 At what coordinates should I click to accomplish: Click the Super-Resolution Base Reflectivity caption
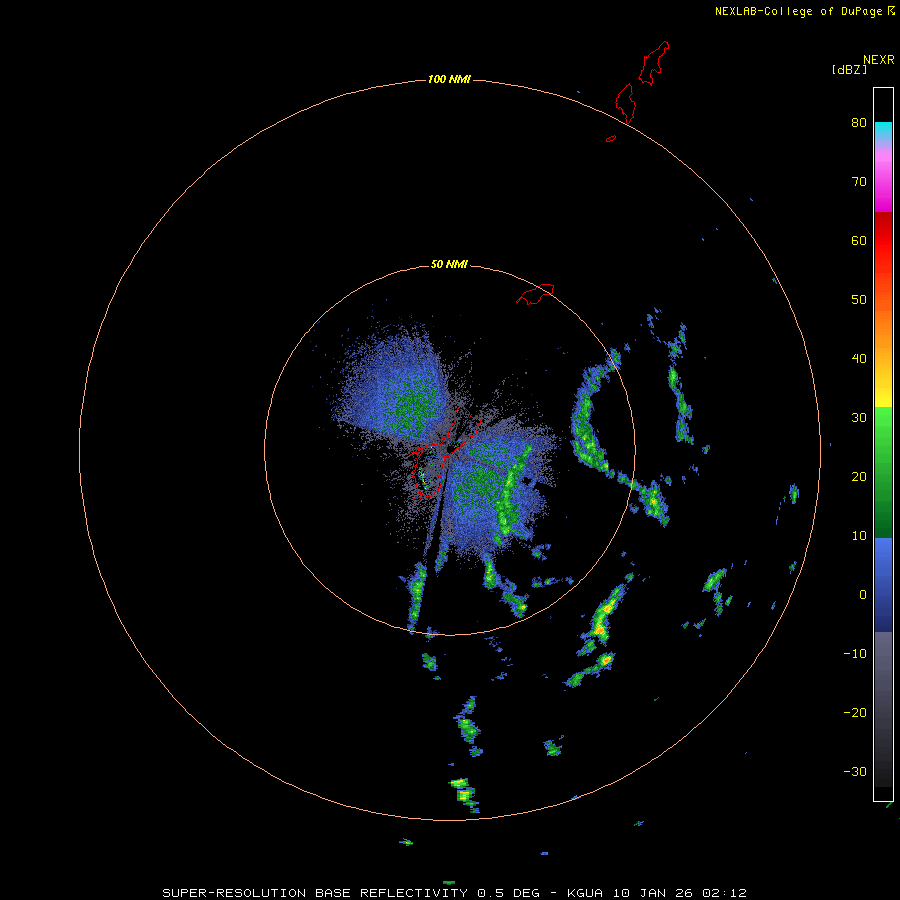pyautogui.click(x=454, y=893)
